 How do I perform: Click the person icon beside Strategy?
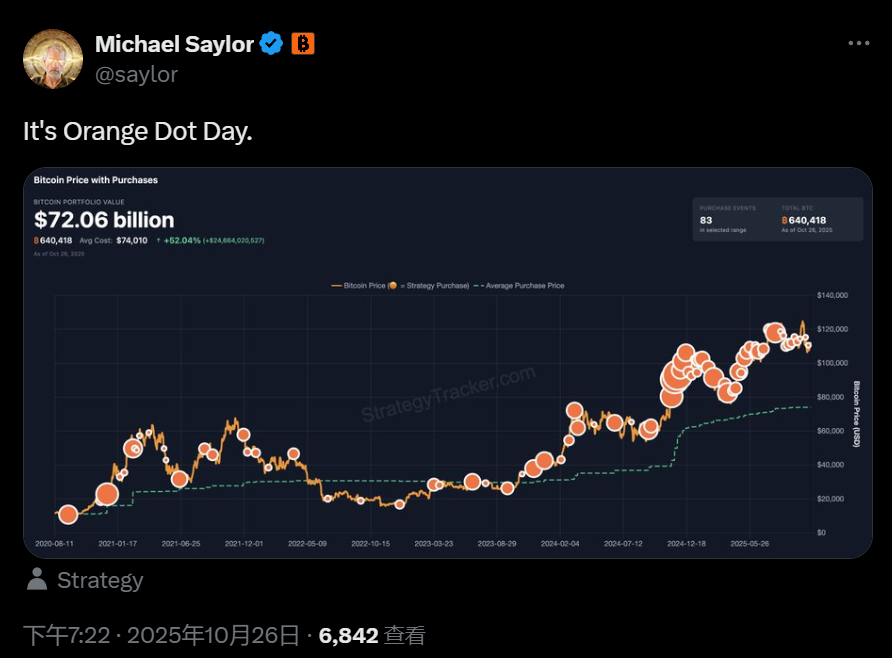(37, 579)
